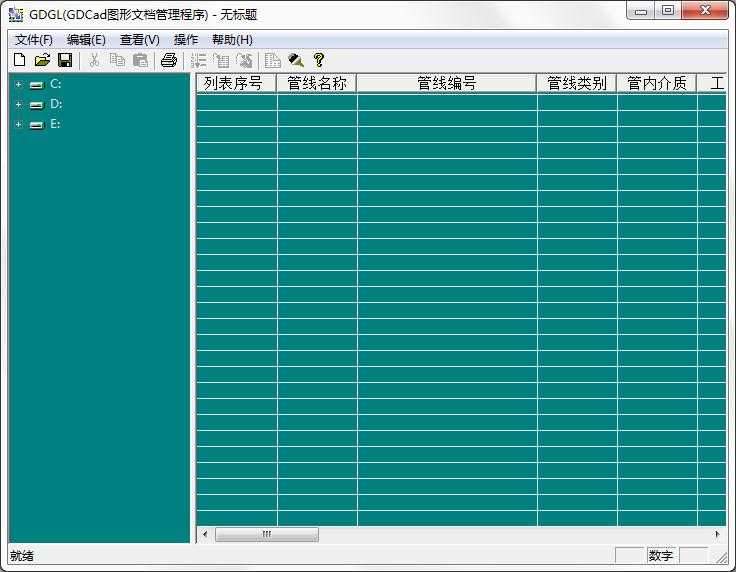Click the Paste clipboard icon
Viewport: 736px width, 572px height.
click(x=140, y=60)
